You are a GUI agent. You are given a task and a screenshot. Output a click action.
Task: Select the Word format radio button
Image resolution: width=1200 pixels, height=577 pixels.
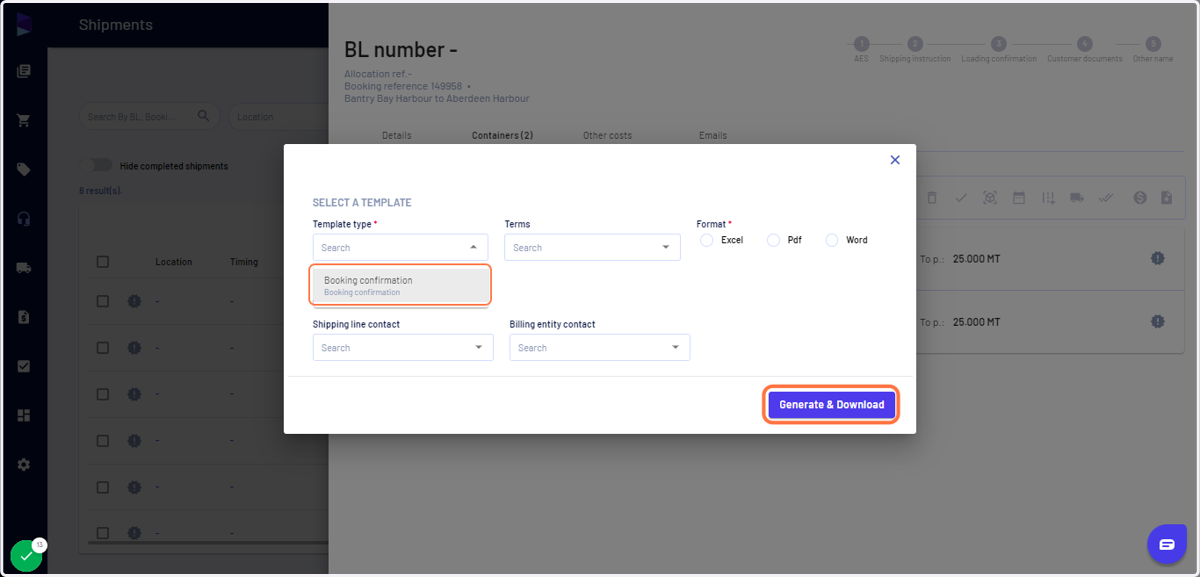832,240
